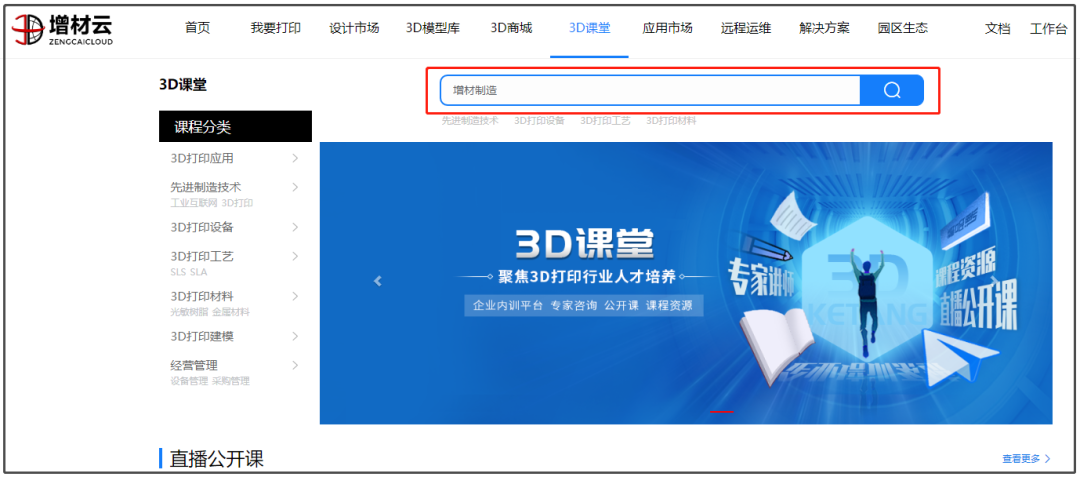Click the 工业互联网 sub-tag
The height and width of the screenshot is (477, 1080).
pos(194,203)
